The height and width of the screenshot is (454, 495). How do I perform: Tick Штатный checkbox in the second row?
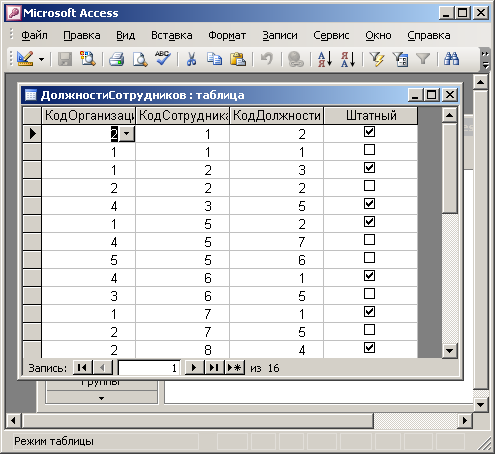coord(369,150)
